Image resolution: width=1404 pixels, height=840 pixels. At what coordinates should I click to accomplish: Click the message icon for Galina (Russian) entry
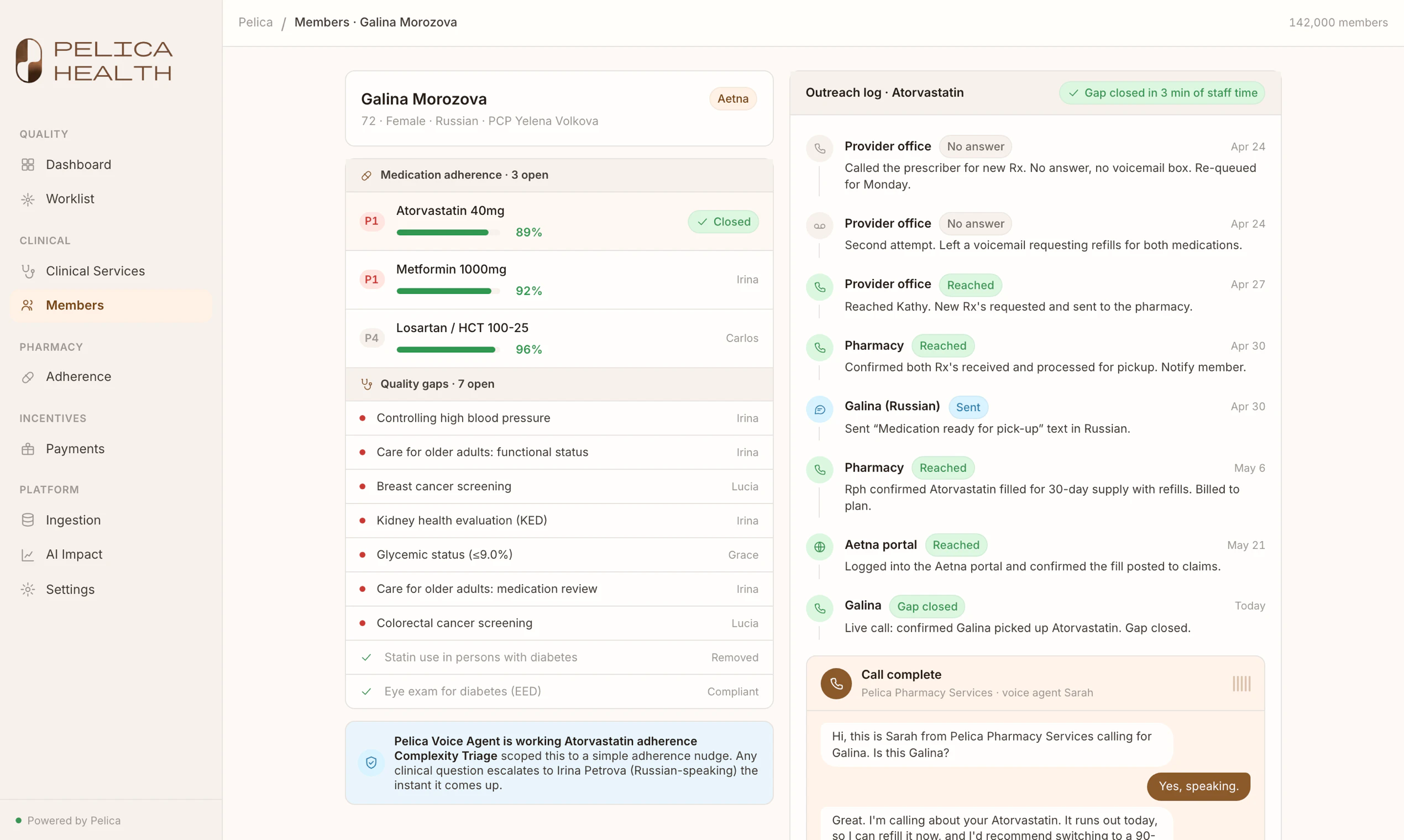[819, 410]
